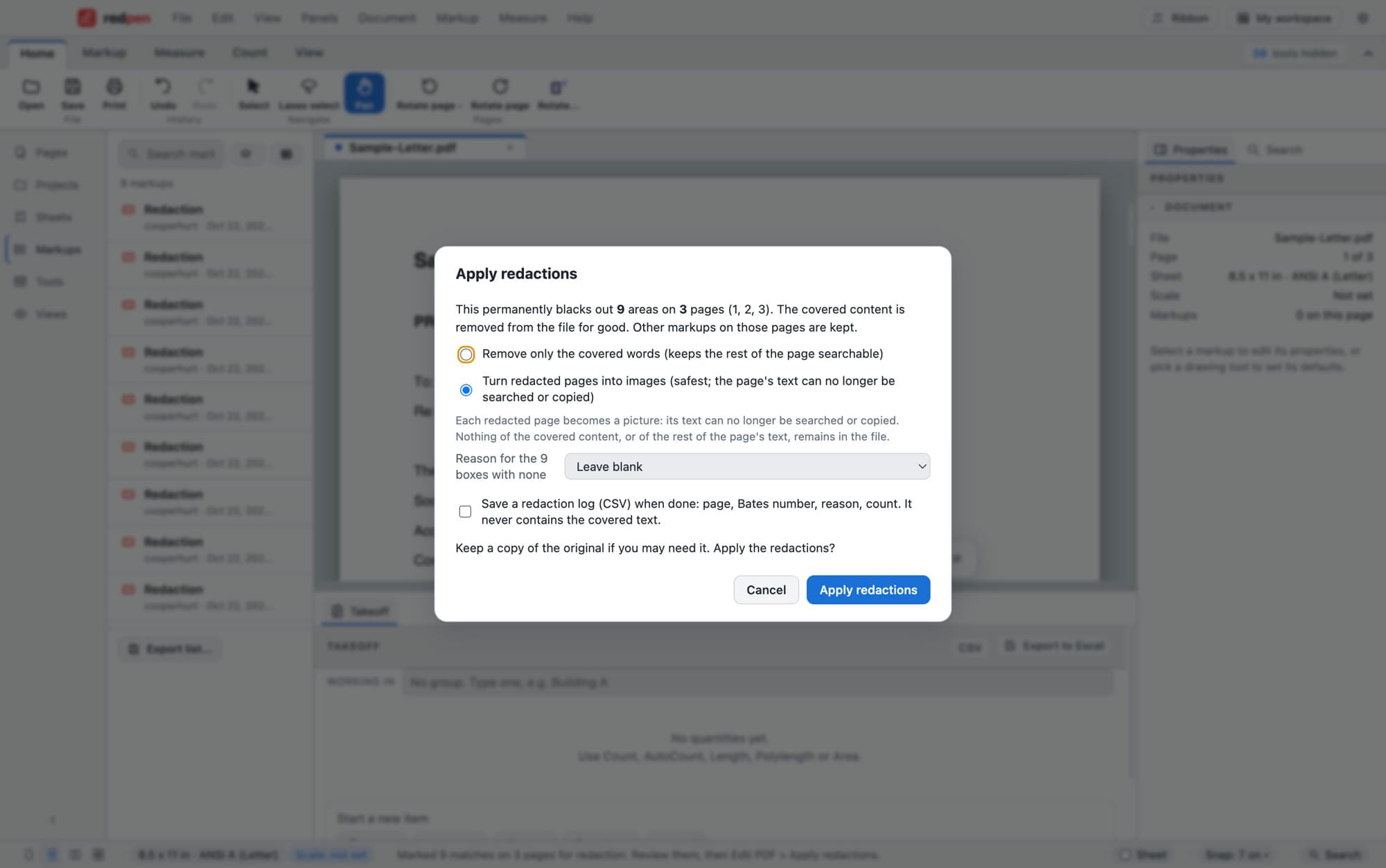Viewport: 1386px width, 868px height.
Task: Switch to the Markup ribbon tab
Action: point(104,53)
